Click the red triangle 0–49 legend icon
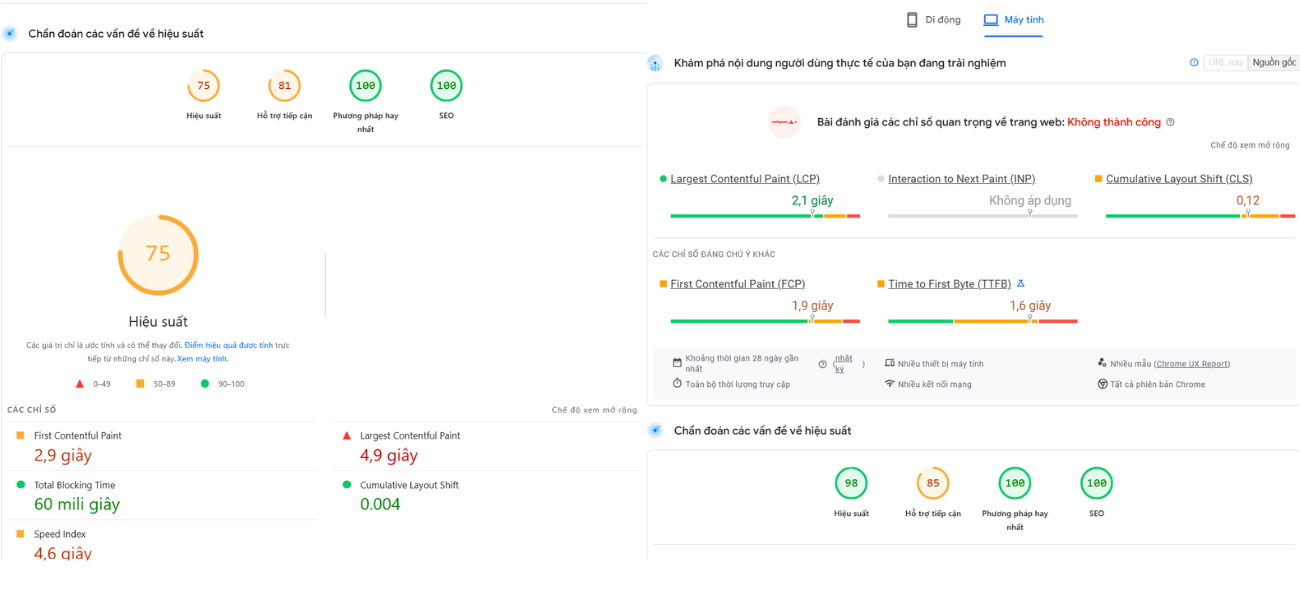This screenshot has width=1300, height=597. click(x=81, y=384)
